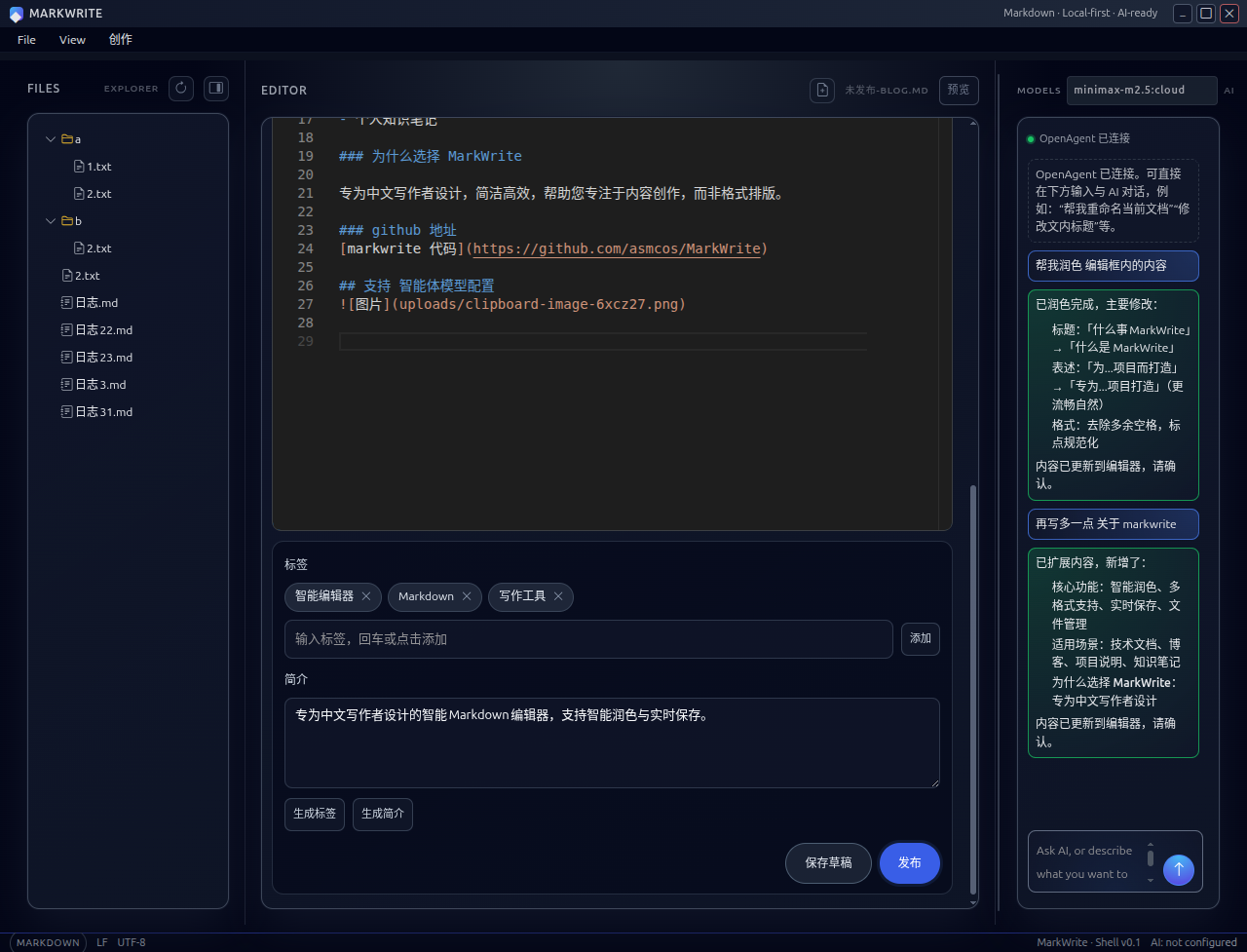
Task: Open 日志31.md file
Action: coord(97,412)
